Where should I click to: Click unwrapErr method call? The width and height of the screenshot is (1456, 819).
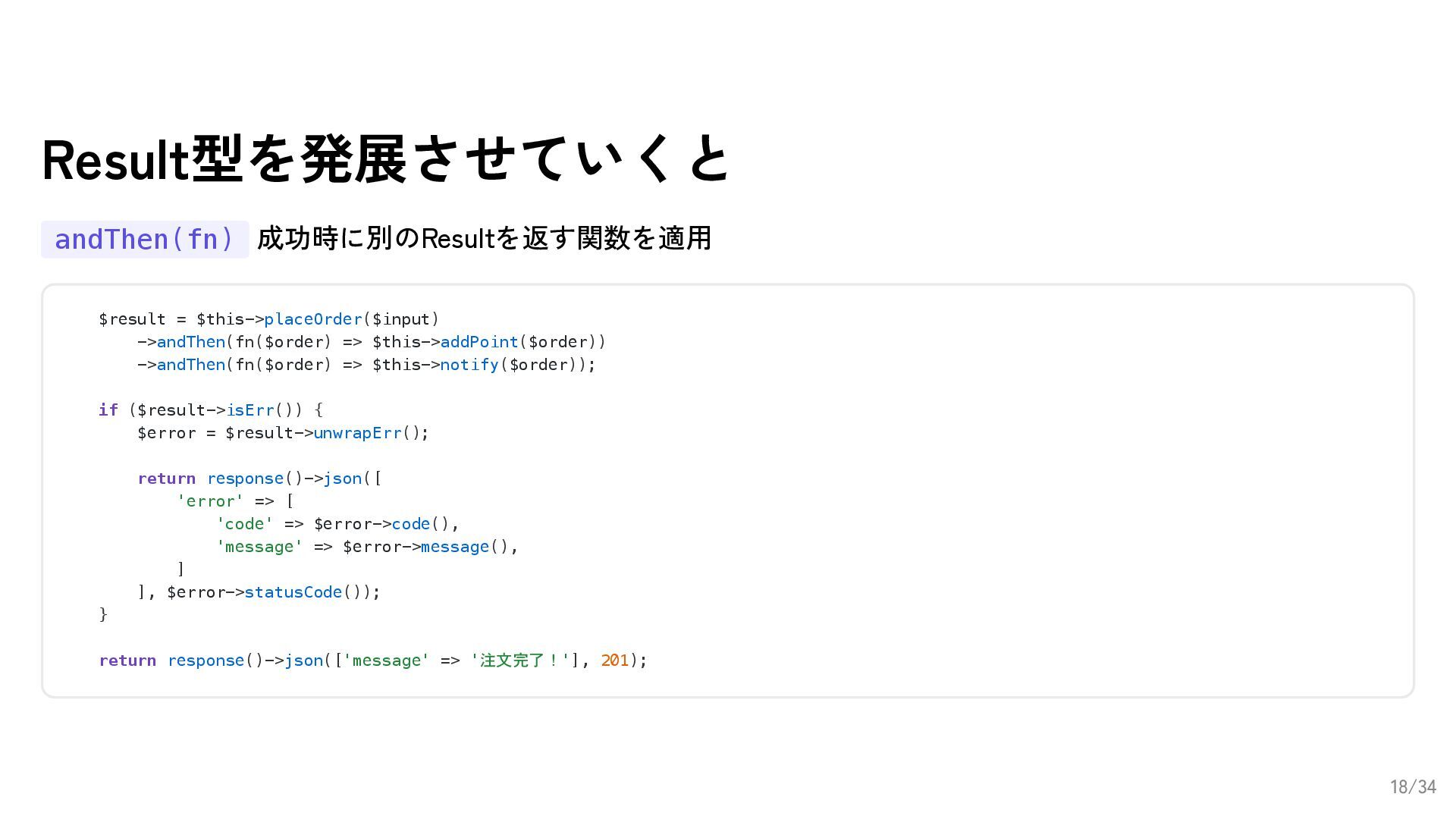click(x=357, y=433)
